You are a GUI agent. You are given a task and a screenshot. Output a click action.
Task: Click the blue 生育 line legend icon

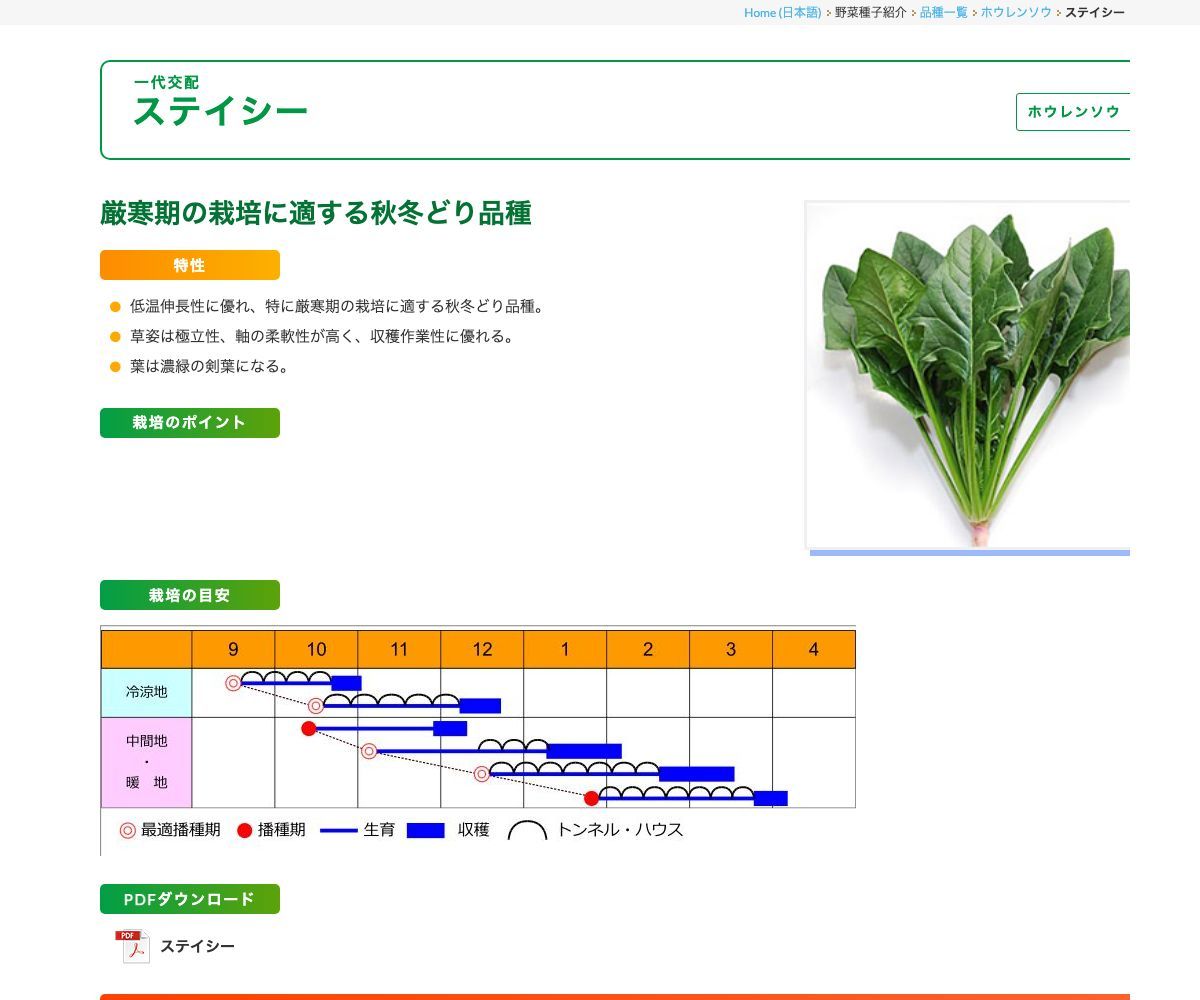pos(338,830)
